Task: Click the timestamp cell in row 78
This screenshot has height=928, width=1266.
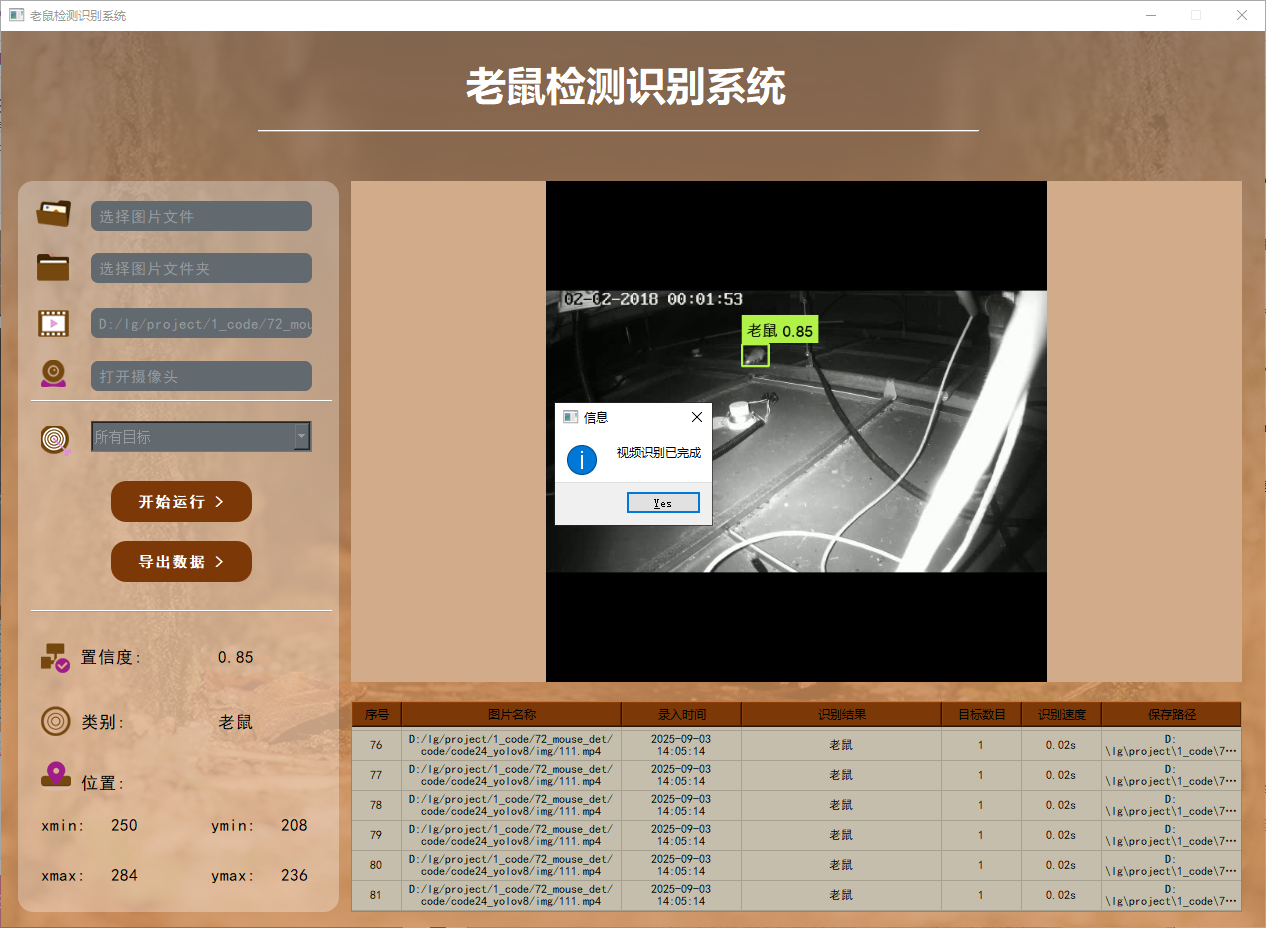Action: click(682, 805)
